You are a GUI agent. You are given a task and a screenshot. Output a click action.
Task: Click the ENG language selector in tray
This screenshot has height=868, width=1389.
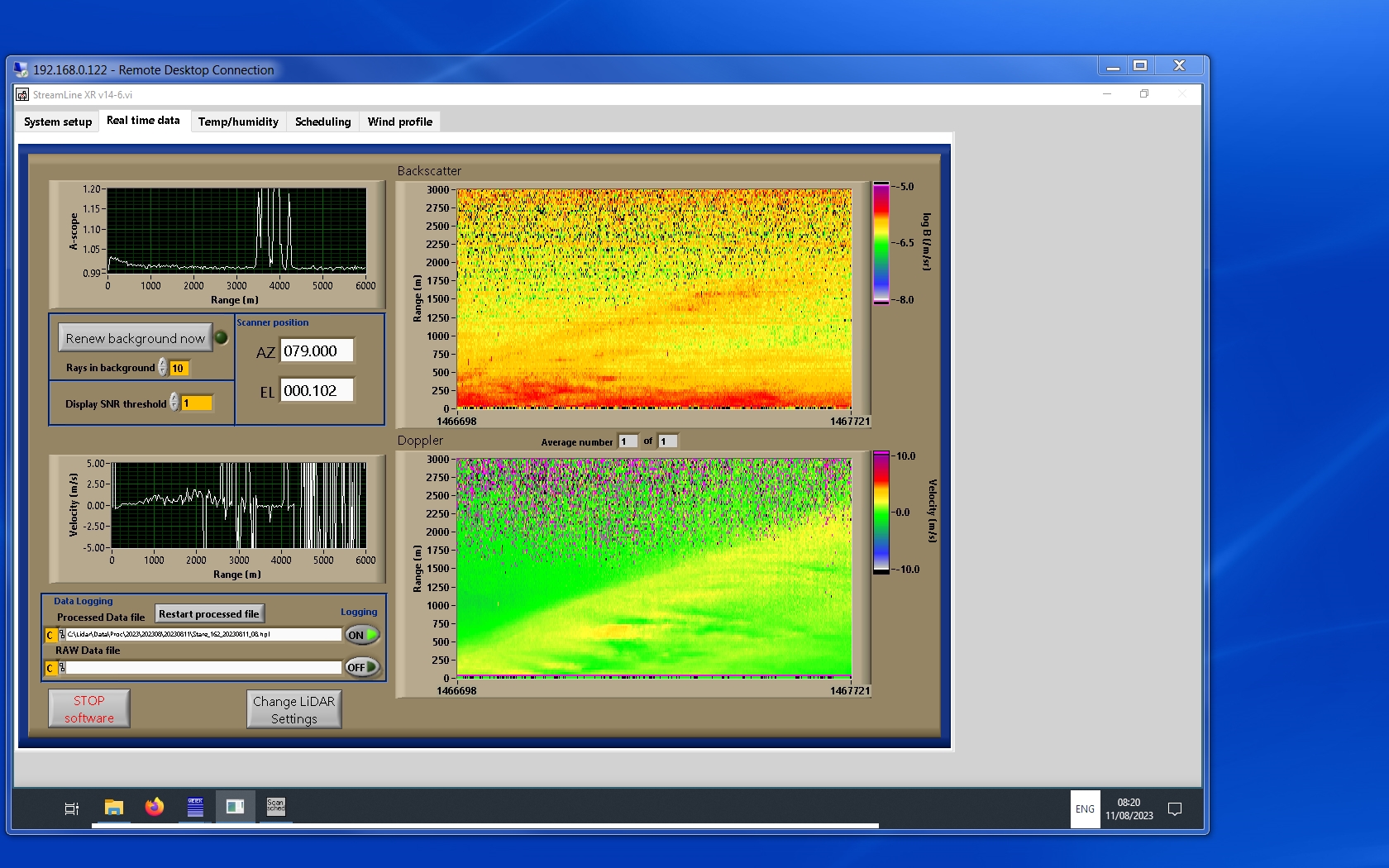(x=1085, y=809)
